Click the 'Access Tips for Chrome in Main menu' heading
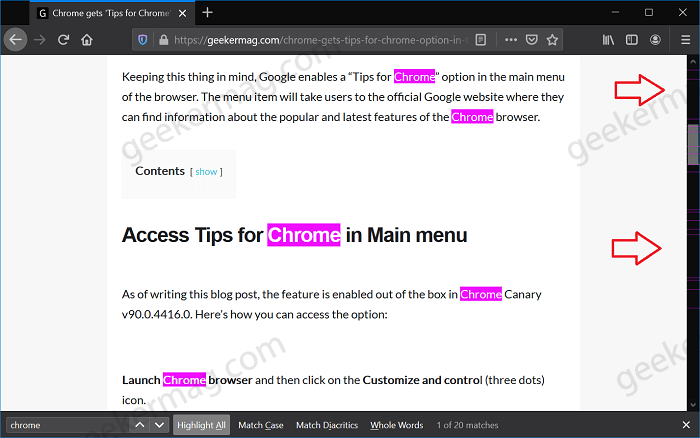This screenshot has height=438, width=700. 295,235
